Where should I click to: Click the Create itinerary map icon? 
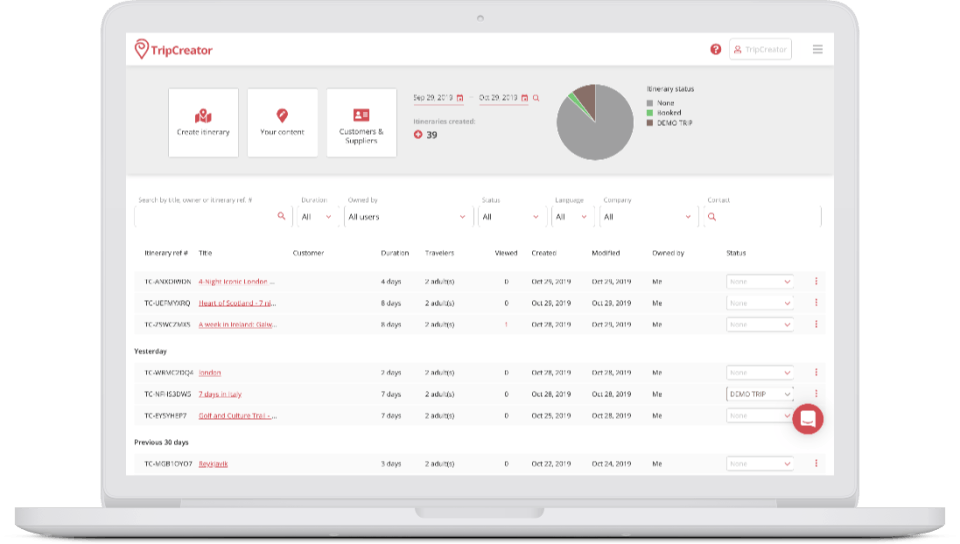(203, 116)
